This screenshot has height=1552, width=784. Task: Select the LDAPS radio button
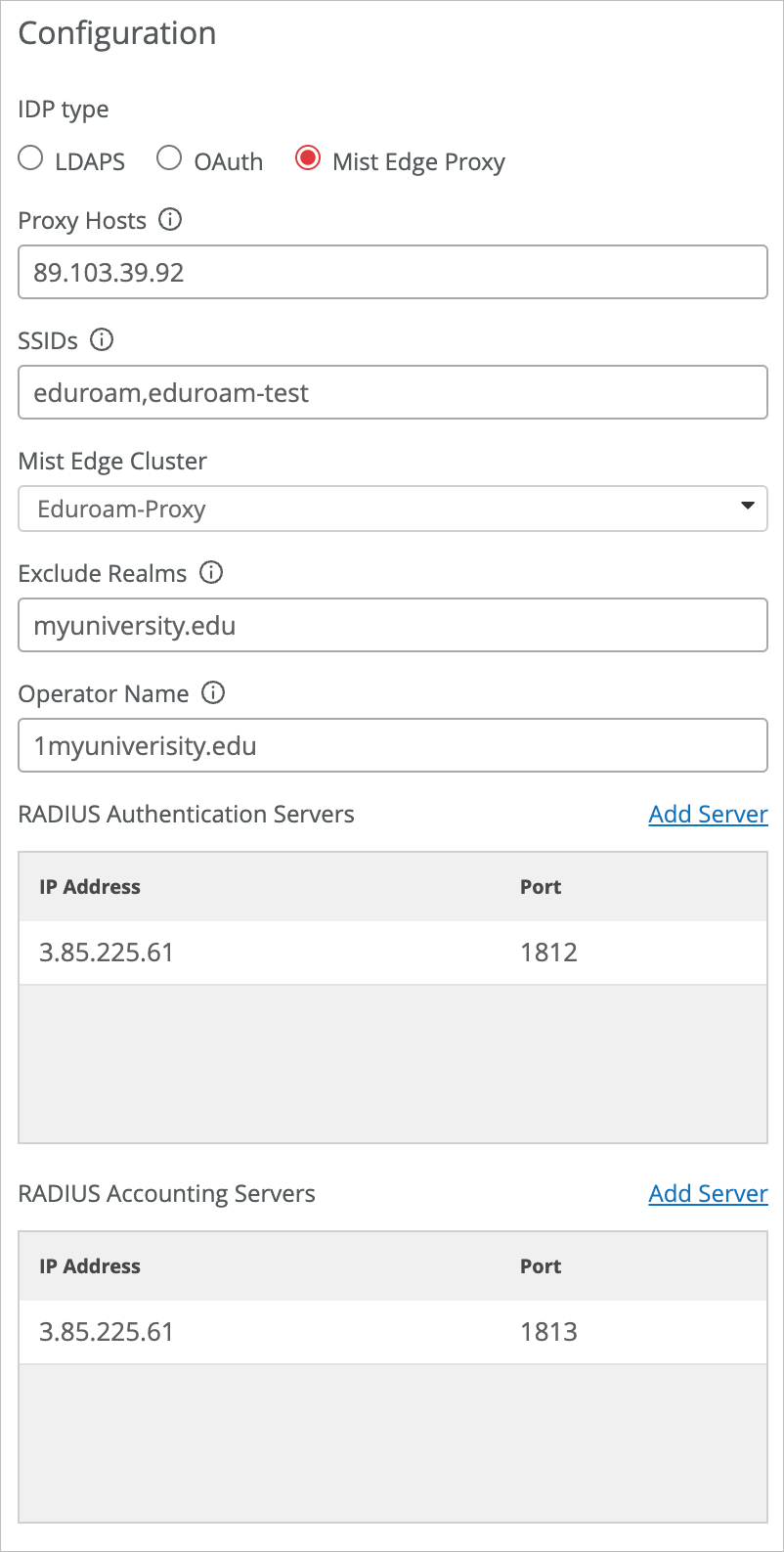point(31,158)
